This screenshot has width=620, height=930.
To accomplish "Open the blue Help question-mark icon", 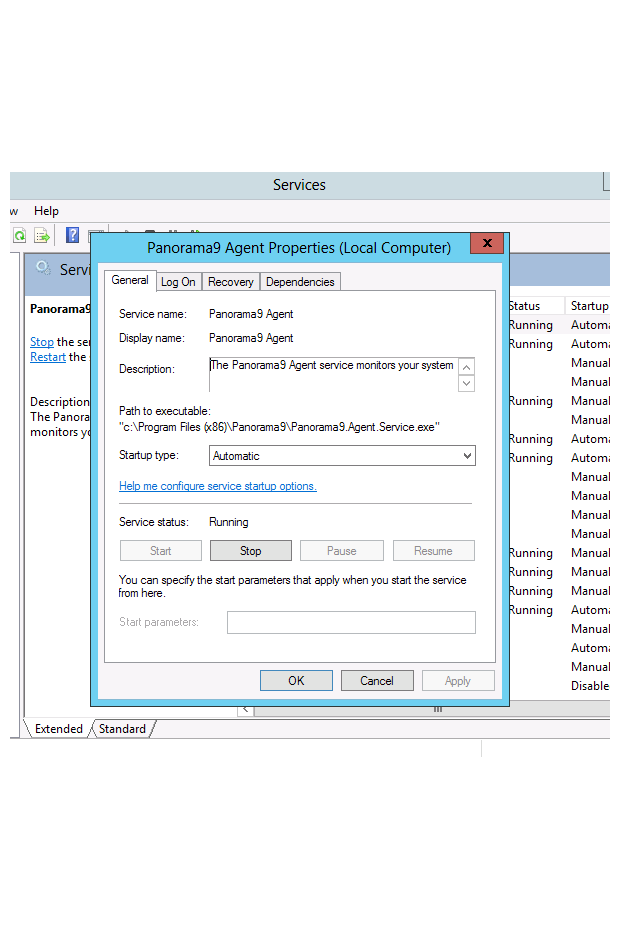I will pyautogui.click(x=72, y=235).
